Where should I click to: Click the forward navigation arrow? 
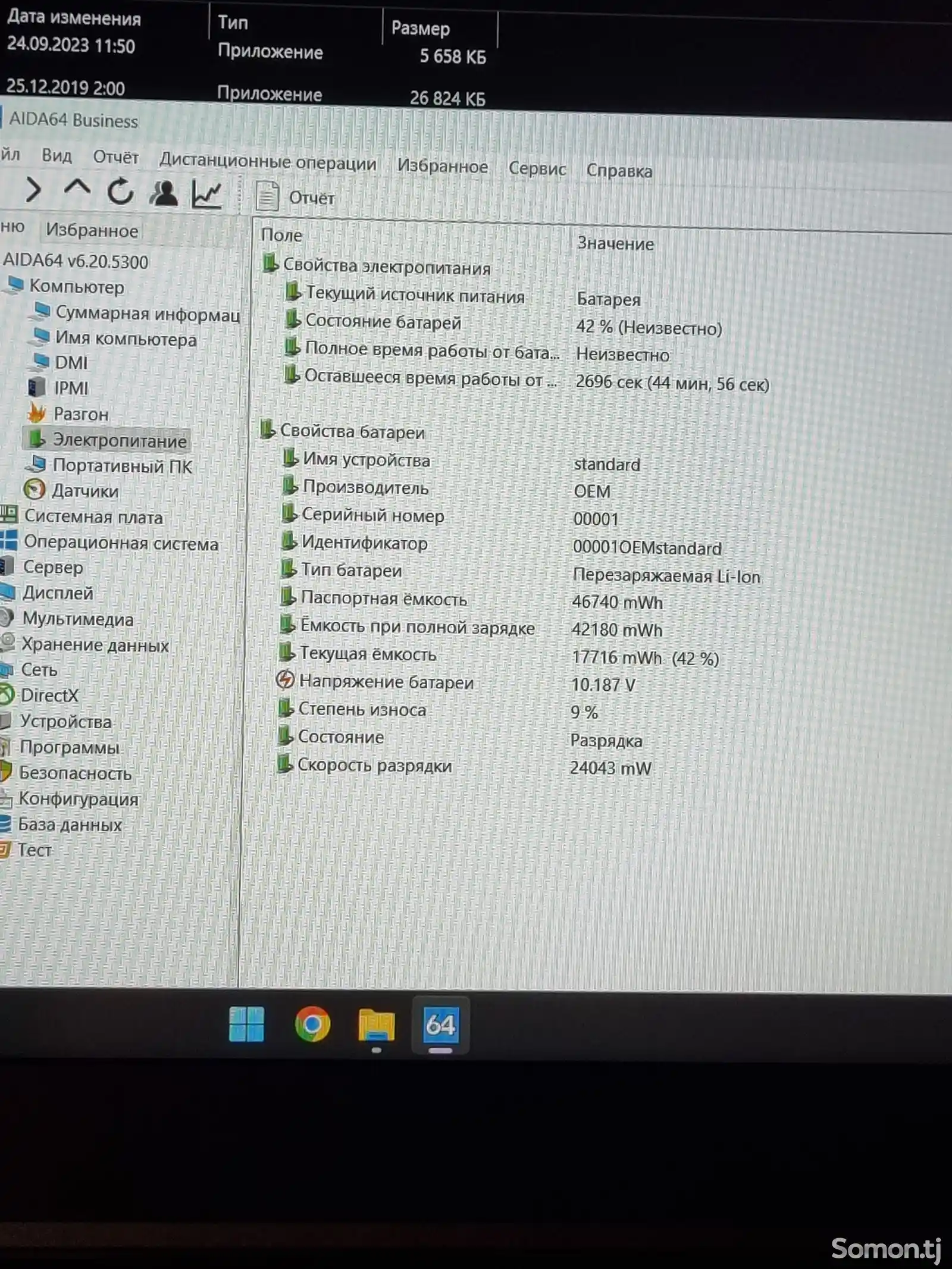[34, 190]
